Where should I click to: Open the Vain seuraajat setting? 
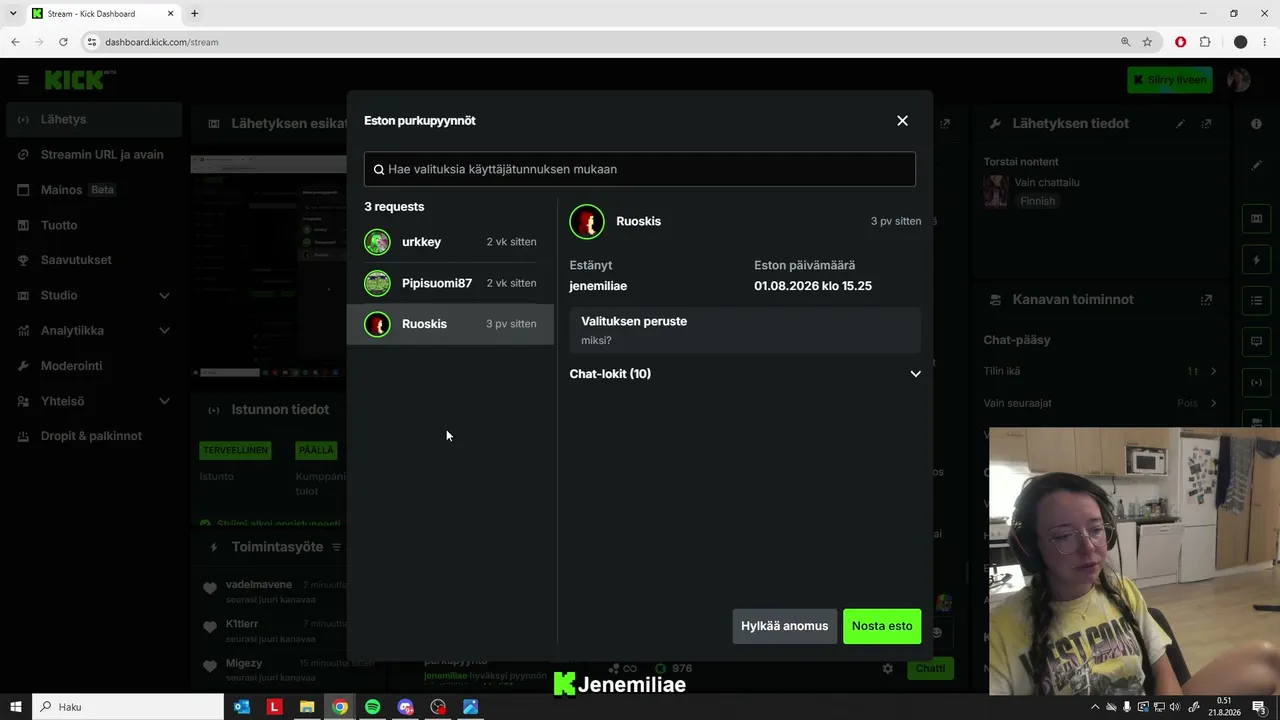1101,404
